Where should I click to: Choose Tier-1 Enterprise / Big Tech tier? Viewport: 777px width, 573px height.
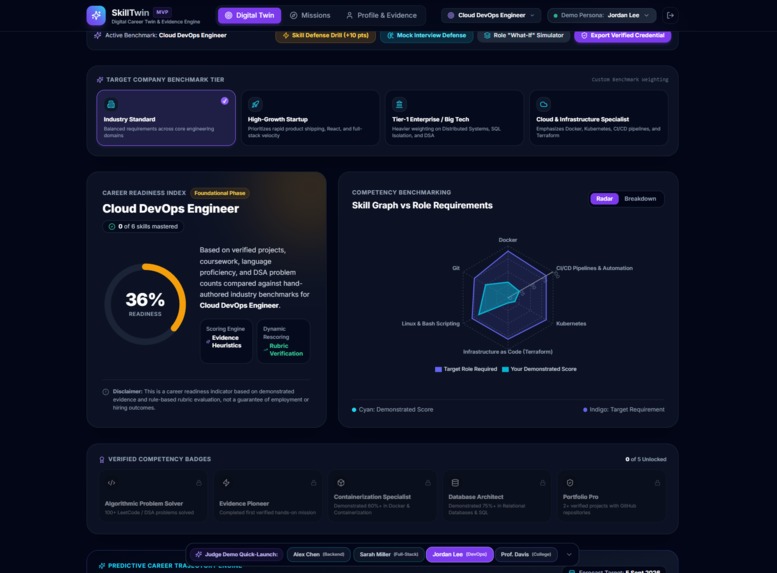pos(454,118)
